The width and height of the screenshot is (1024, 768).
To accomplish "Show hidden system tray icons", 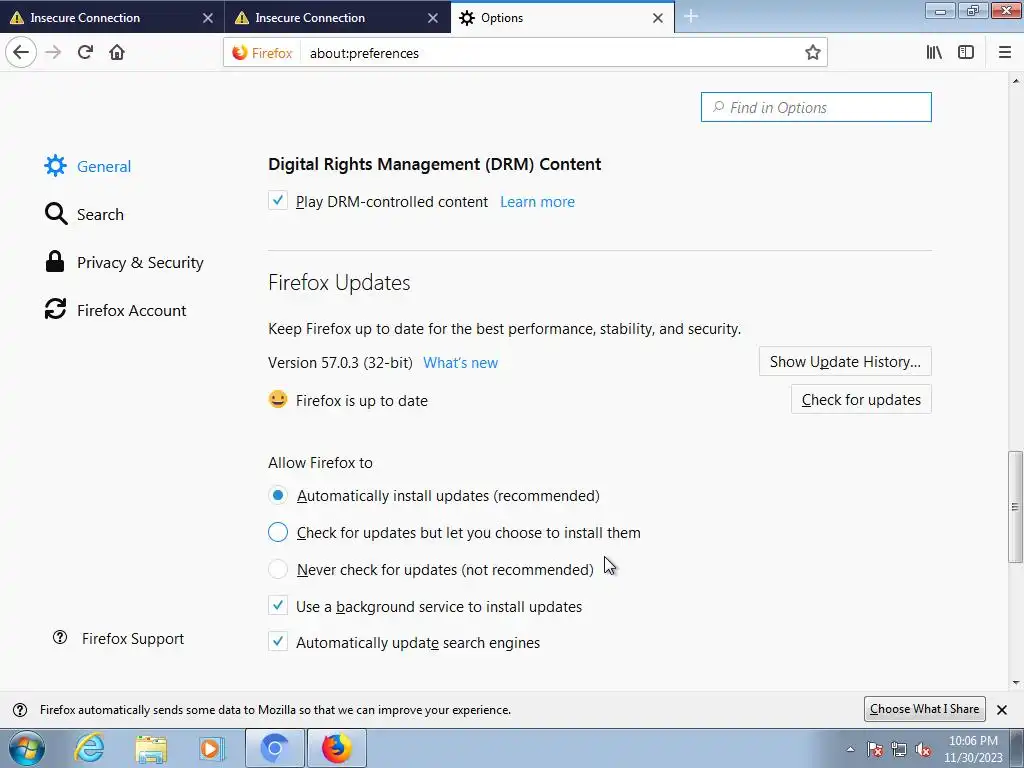I will tap(850, 750).
